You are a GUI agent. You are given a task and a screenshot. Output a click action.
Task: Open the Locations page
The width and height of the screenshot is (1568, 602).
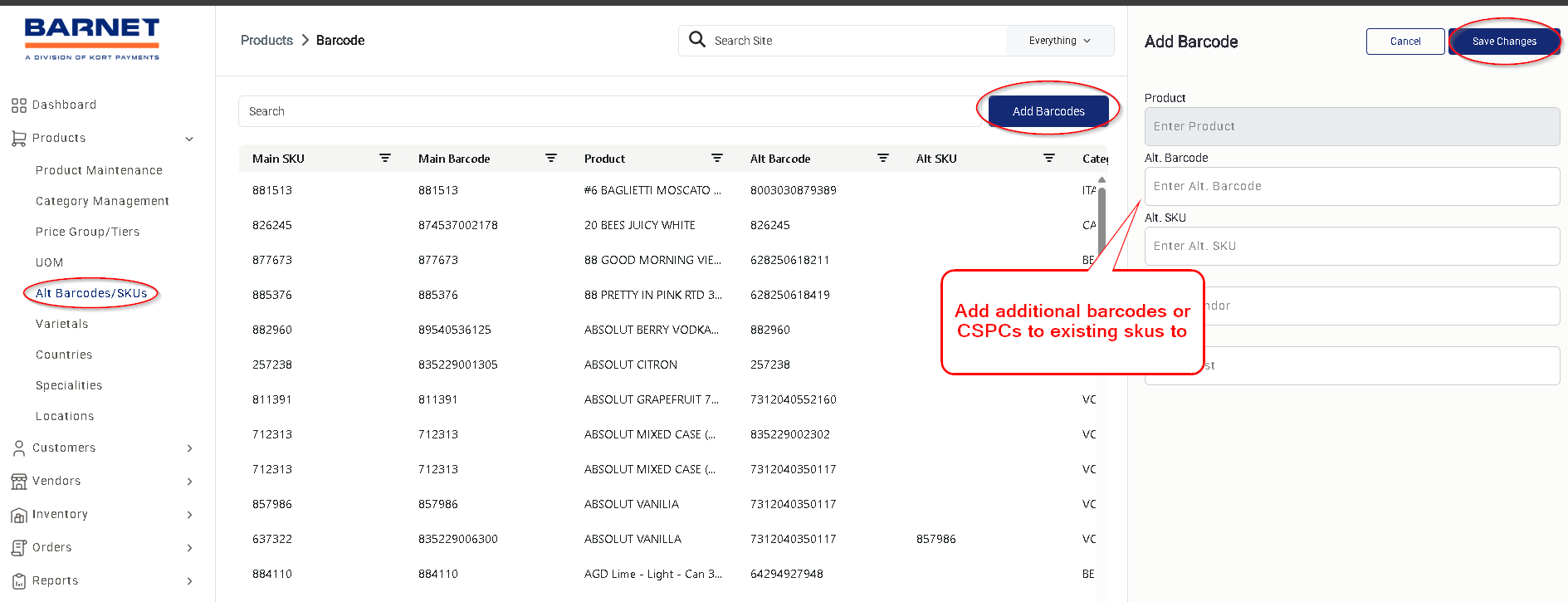click(x=65, y=416)
